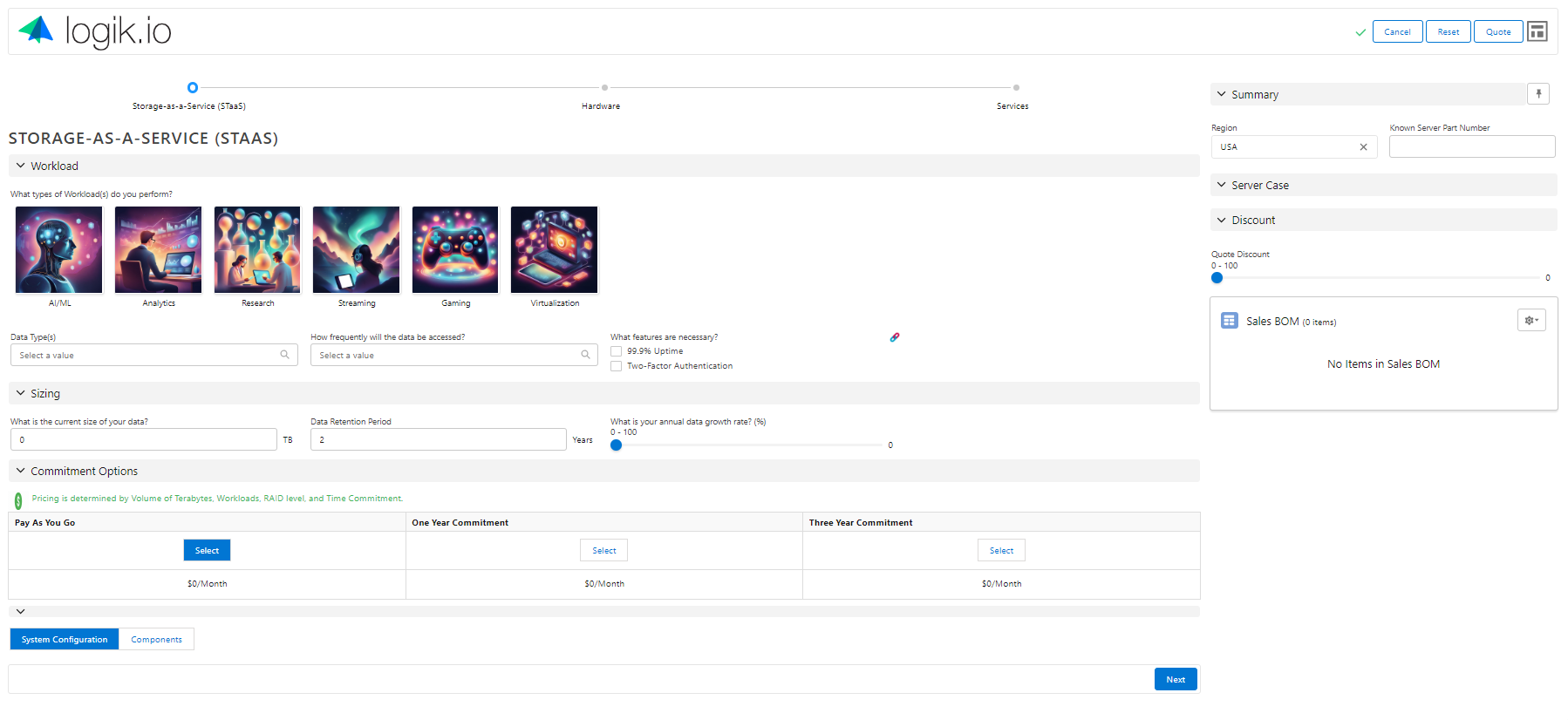
Task: Click the link icon near features
Action: (x=894, y=337)
